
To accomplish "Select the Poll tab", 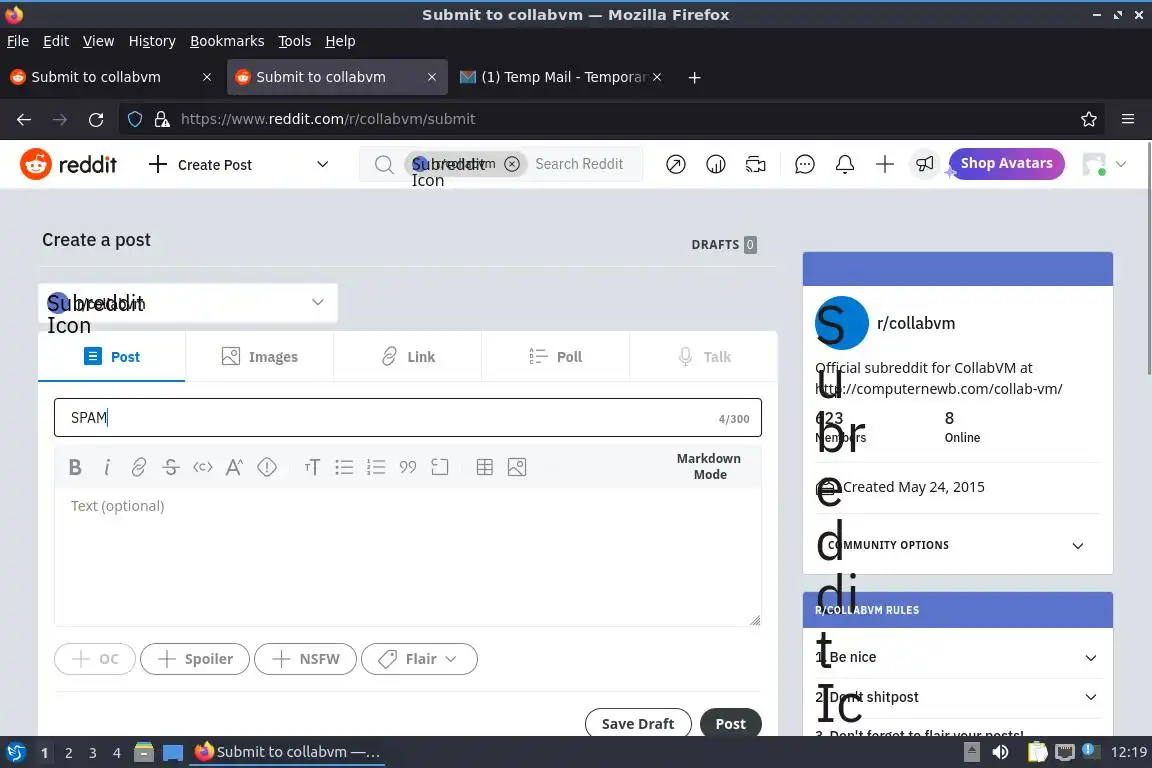I will [x=555, y=356].
